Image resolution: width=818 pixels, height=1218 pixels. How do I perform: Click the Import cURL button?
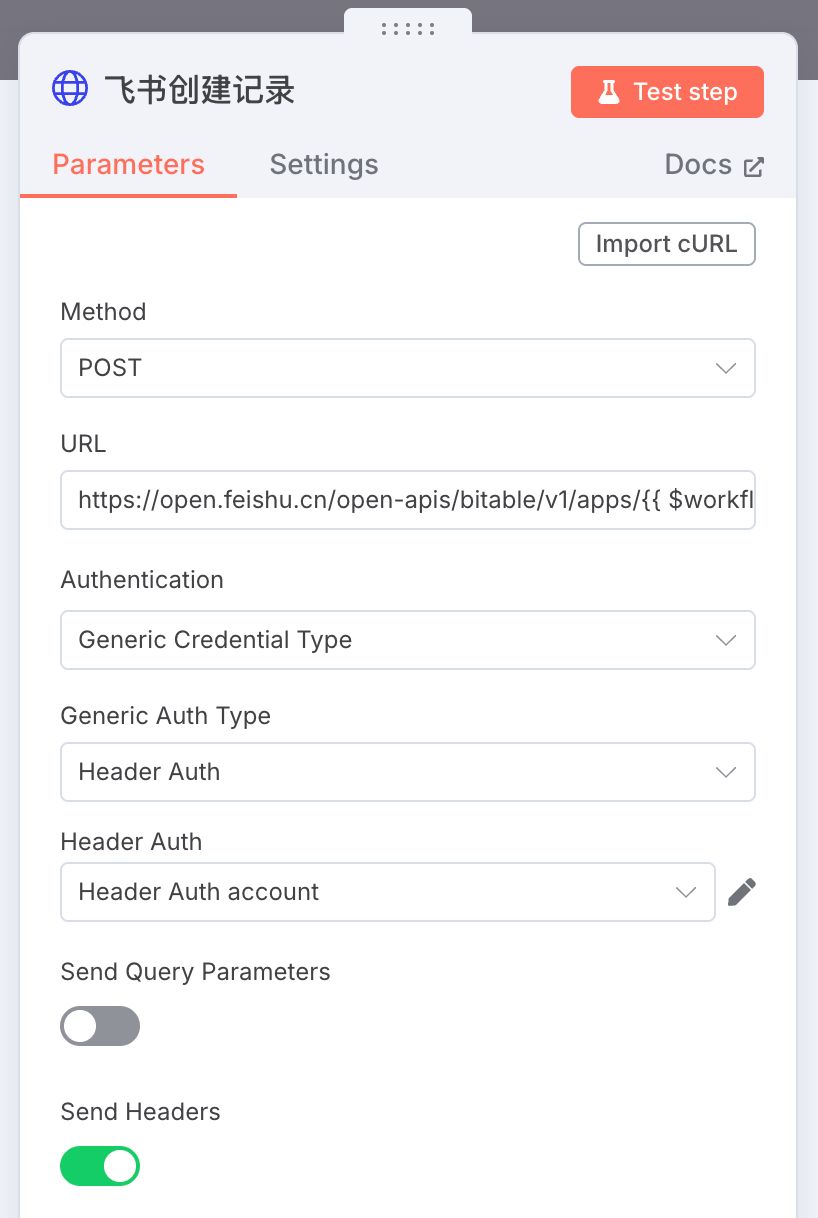click(x=667, y=244)
